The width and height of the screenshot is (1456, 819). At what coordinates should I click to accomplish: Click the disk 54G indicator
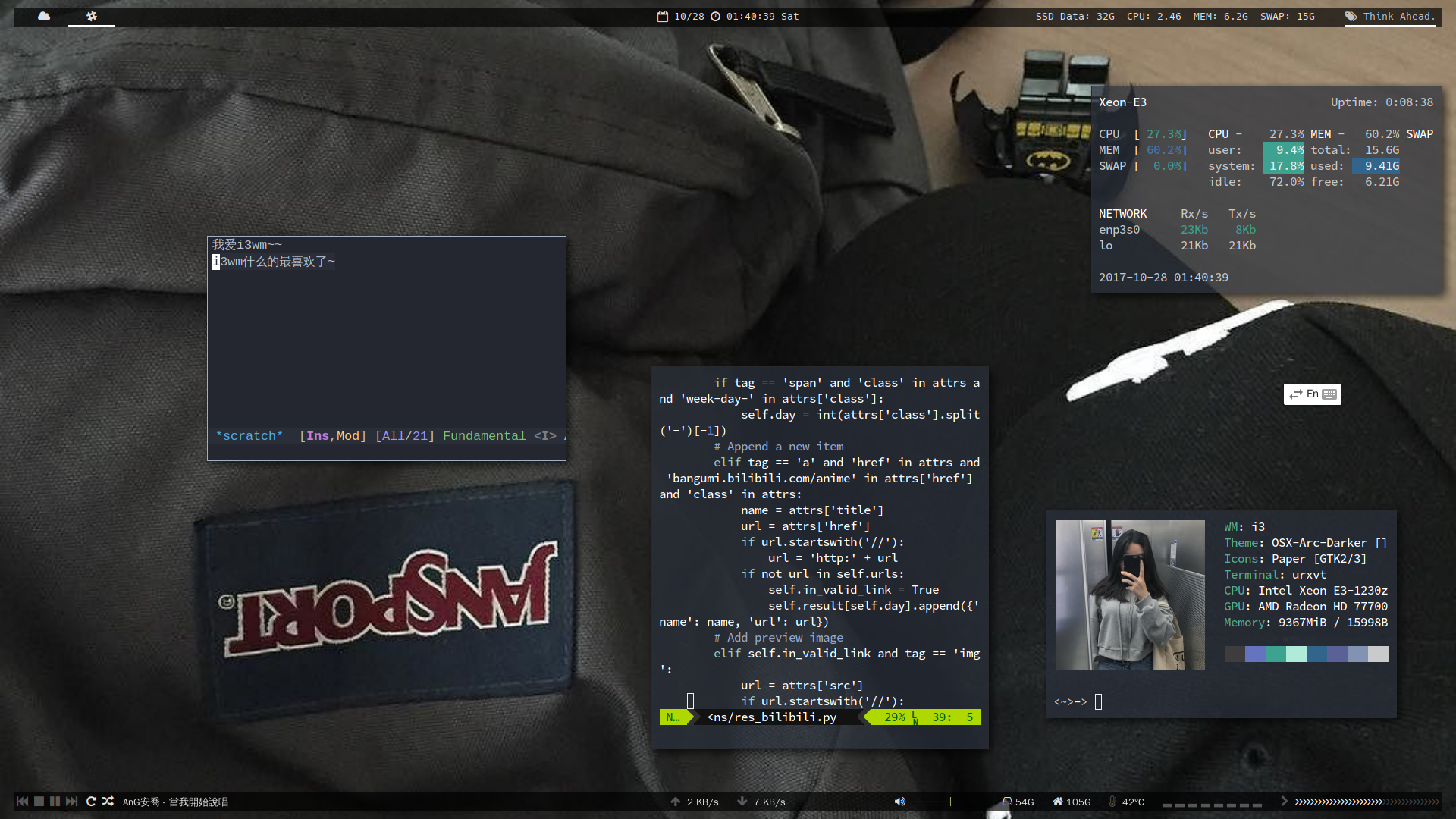point(1018,802)
